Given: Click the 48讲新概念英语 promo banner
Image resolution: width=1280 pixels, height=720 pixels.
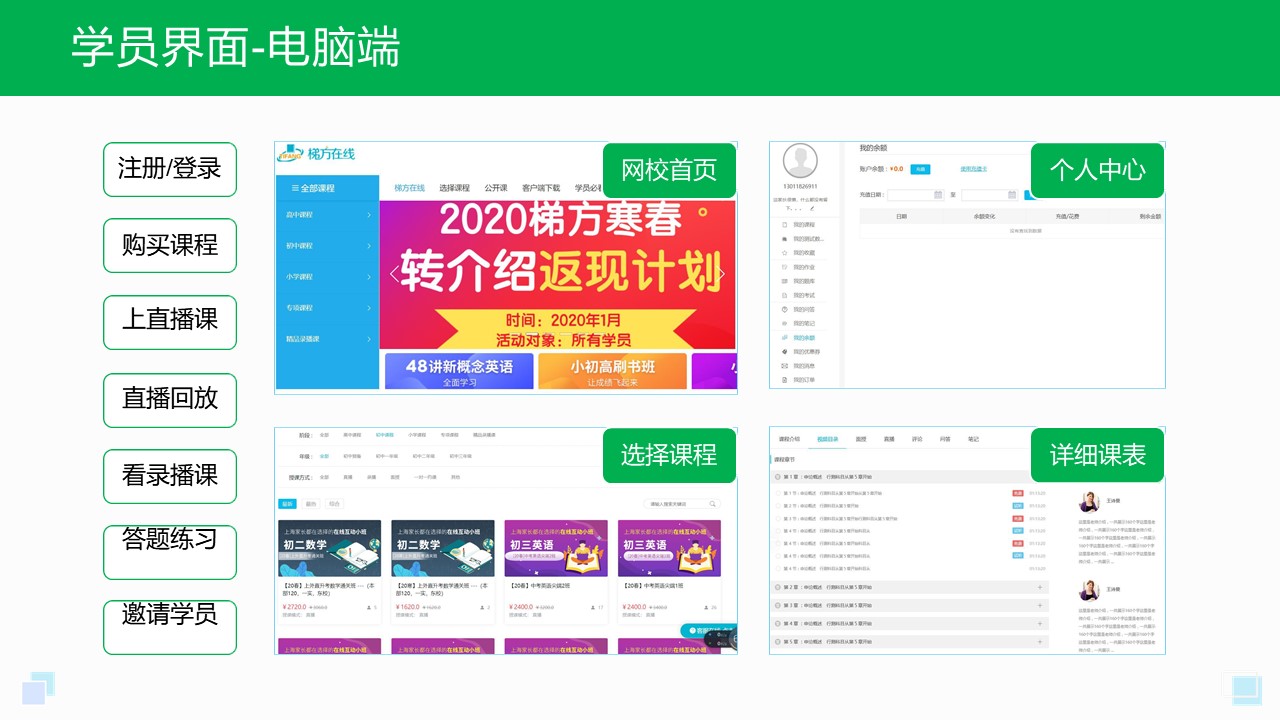Looking at the screenshot, I should click(x=459, y=371).
